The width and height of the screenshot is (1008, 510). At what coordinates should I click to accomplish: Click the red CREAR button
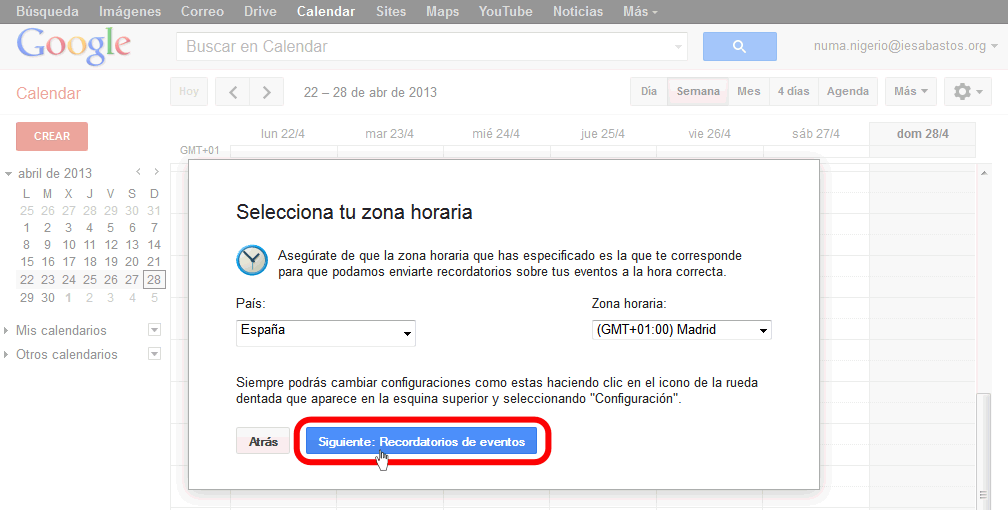click(x=52, y=136)
